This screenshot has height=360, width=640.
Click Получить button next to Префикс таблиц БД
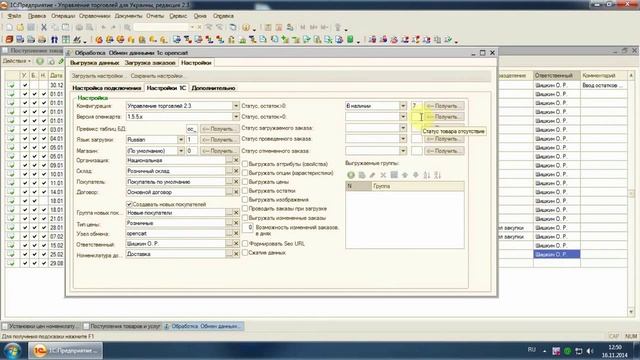click(219, 129)
